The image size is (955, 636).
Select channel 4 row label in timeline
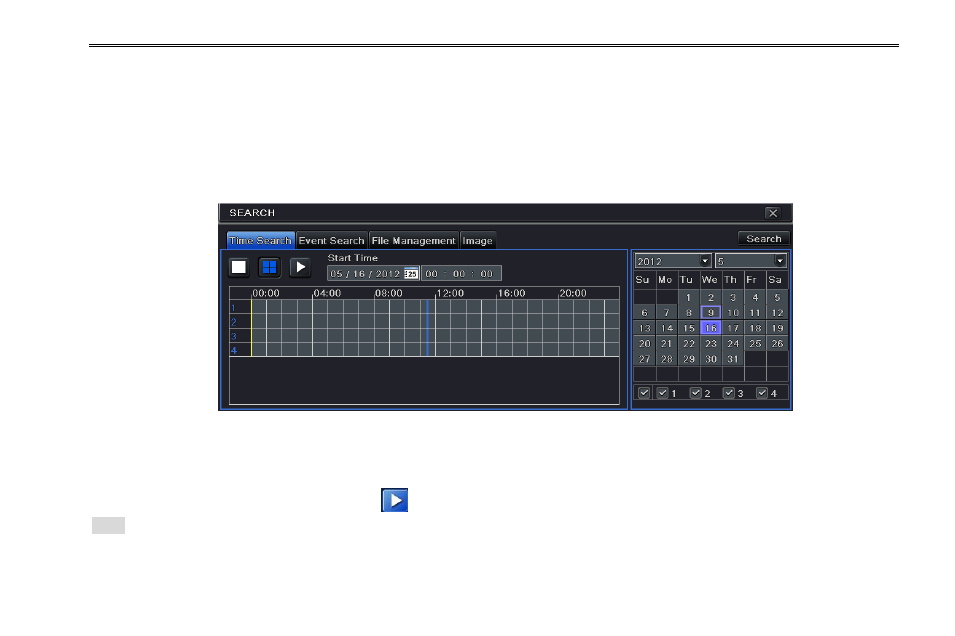tap(233, 350)
